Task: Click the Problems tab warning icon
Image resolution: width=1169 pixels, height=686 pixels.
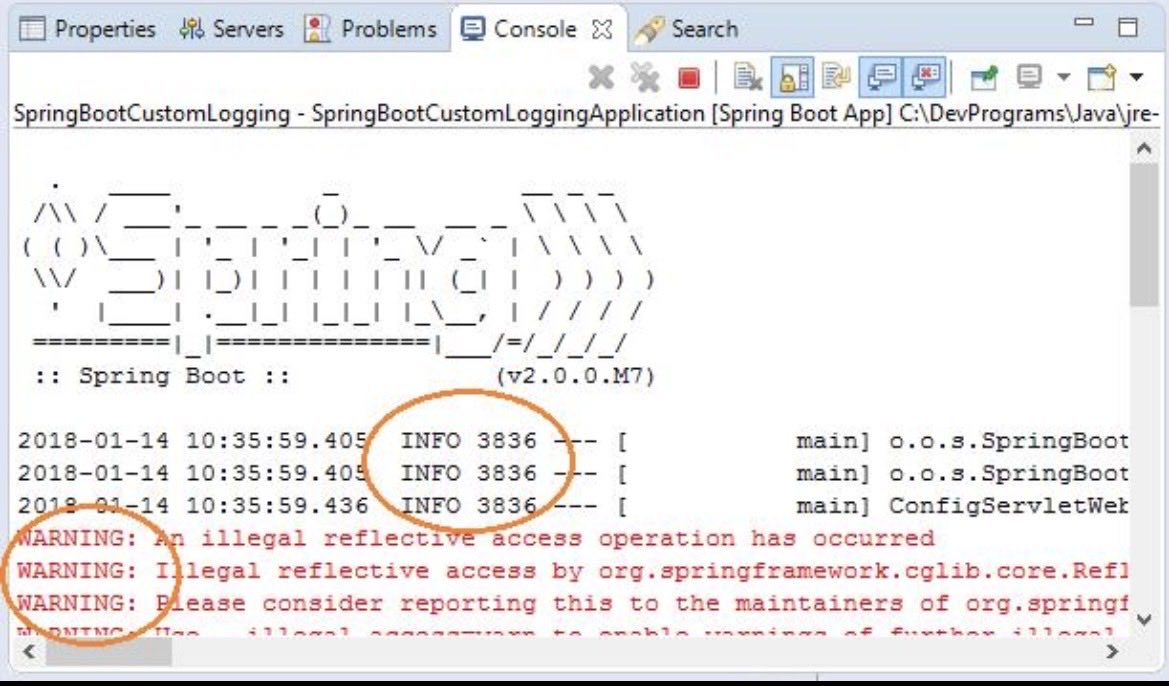Action: 317,29
